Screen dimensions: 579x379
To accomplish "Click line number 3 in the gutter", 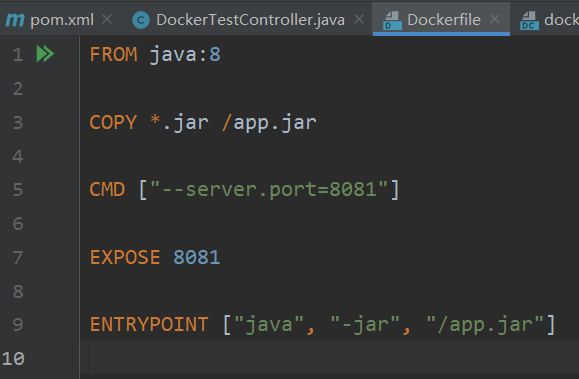I will [x=18, y=122].
